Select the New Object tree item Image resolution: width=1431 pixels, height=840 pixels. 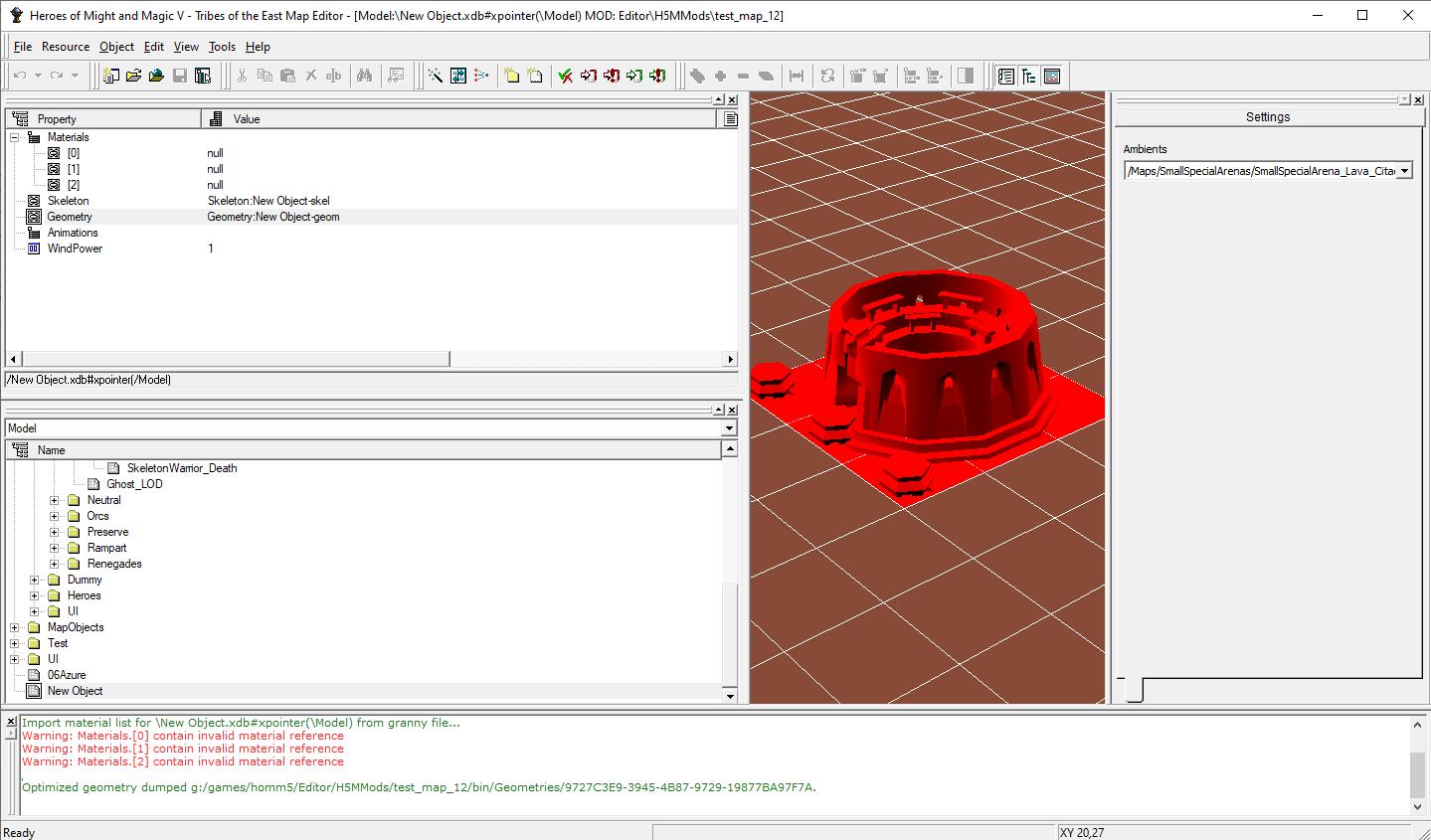tap(75, 691)
